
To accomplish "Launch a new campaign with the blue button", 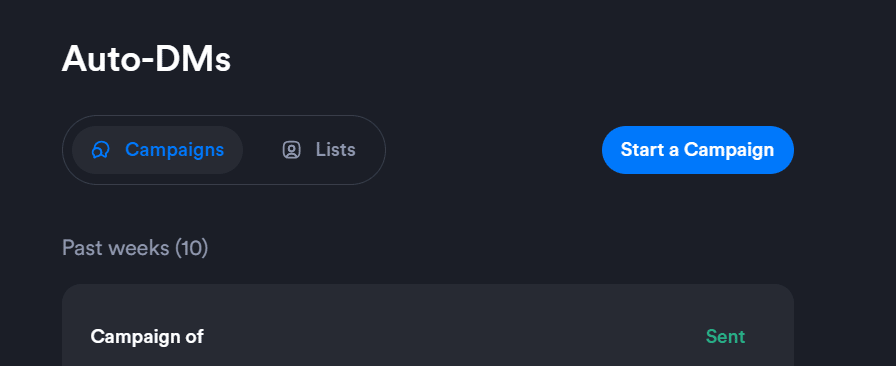I will 698,150.
